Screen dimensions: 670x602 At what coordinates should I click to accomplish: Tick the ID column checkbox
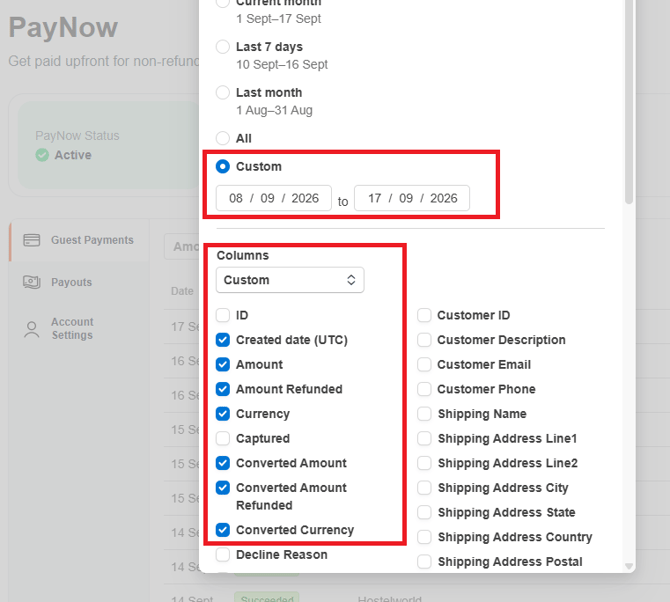point(223,315)
